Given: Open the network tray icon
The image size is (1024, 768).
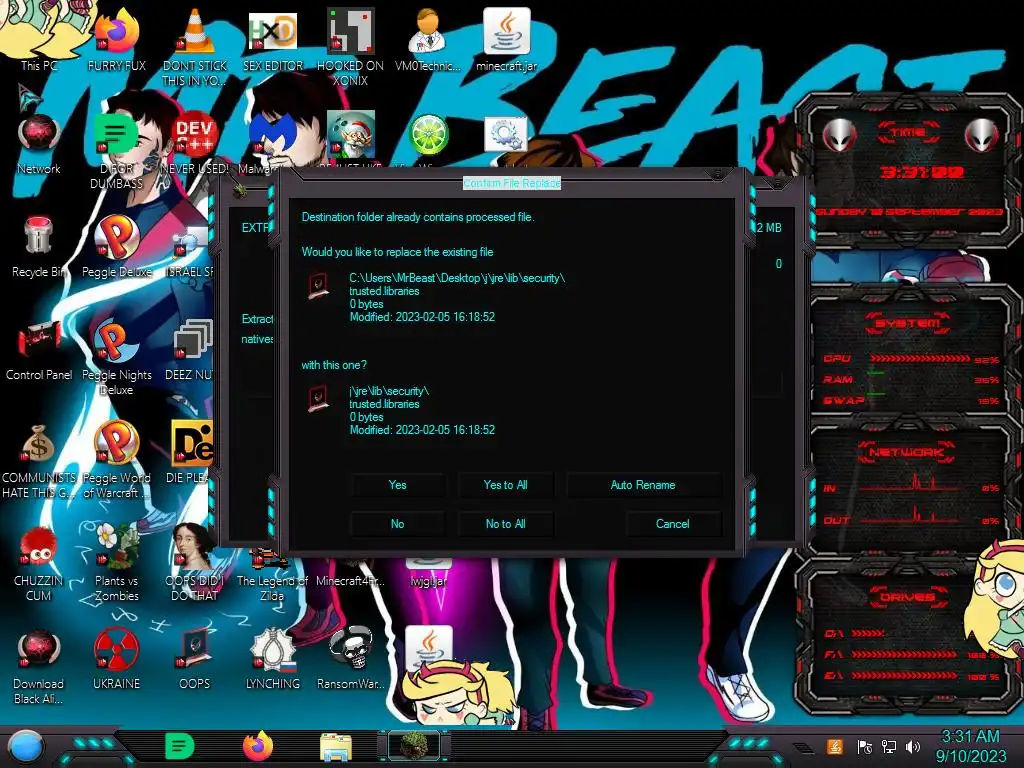Looking at the screenshot, I should 889,747.
